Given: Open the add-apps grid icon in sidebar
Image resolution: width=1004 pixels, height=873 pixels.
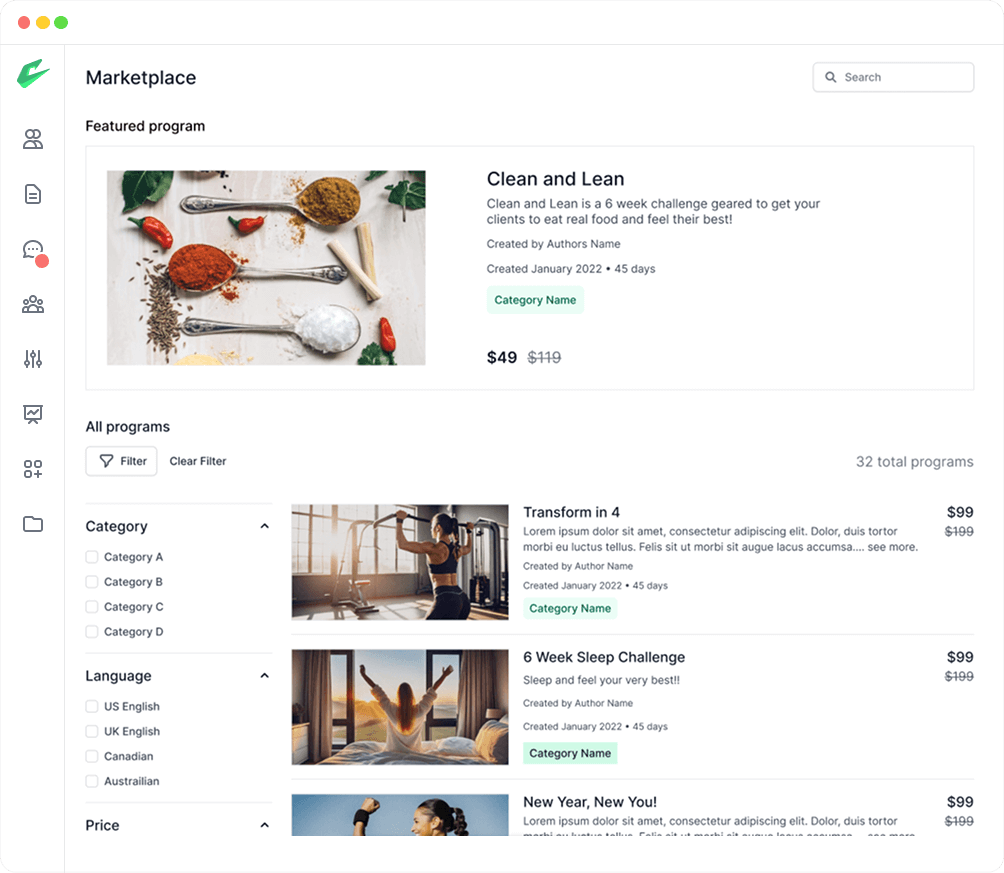Looking at the screenshot, I should click(x=33, y=469).
